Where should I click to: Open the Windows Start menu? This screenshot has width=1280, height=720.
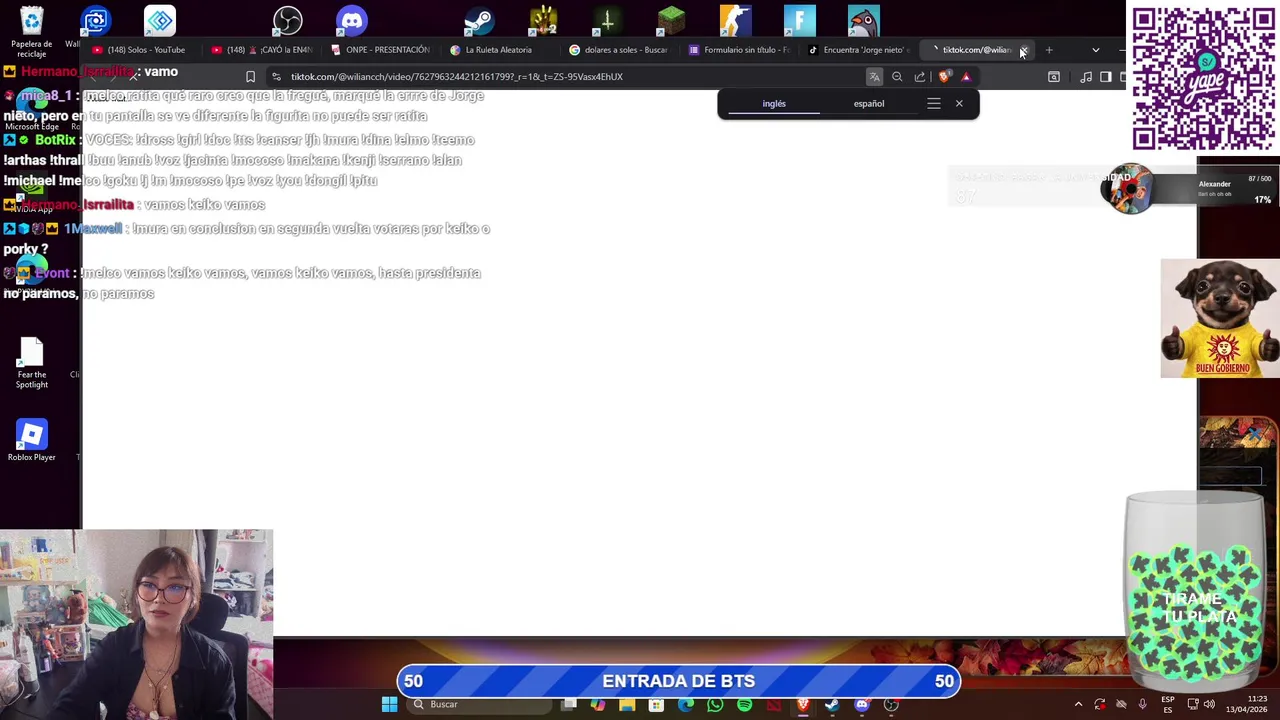pyautogui.click(x=389, y=705)
